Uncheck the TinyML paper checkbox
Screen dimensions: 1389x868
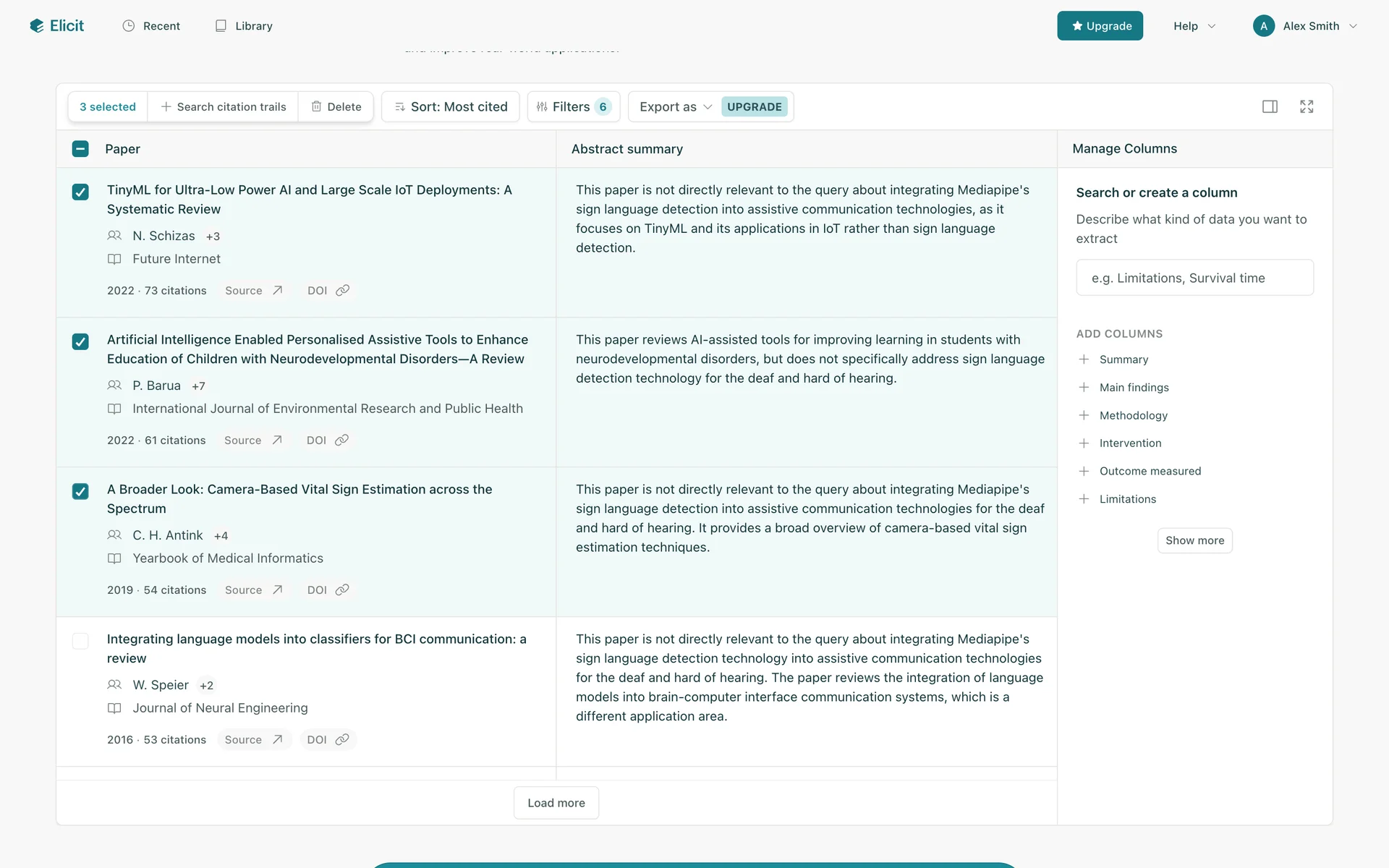(80, 192)
